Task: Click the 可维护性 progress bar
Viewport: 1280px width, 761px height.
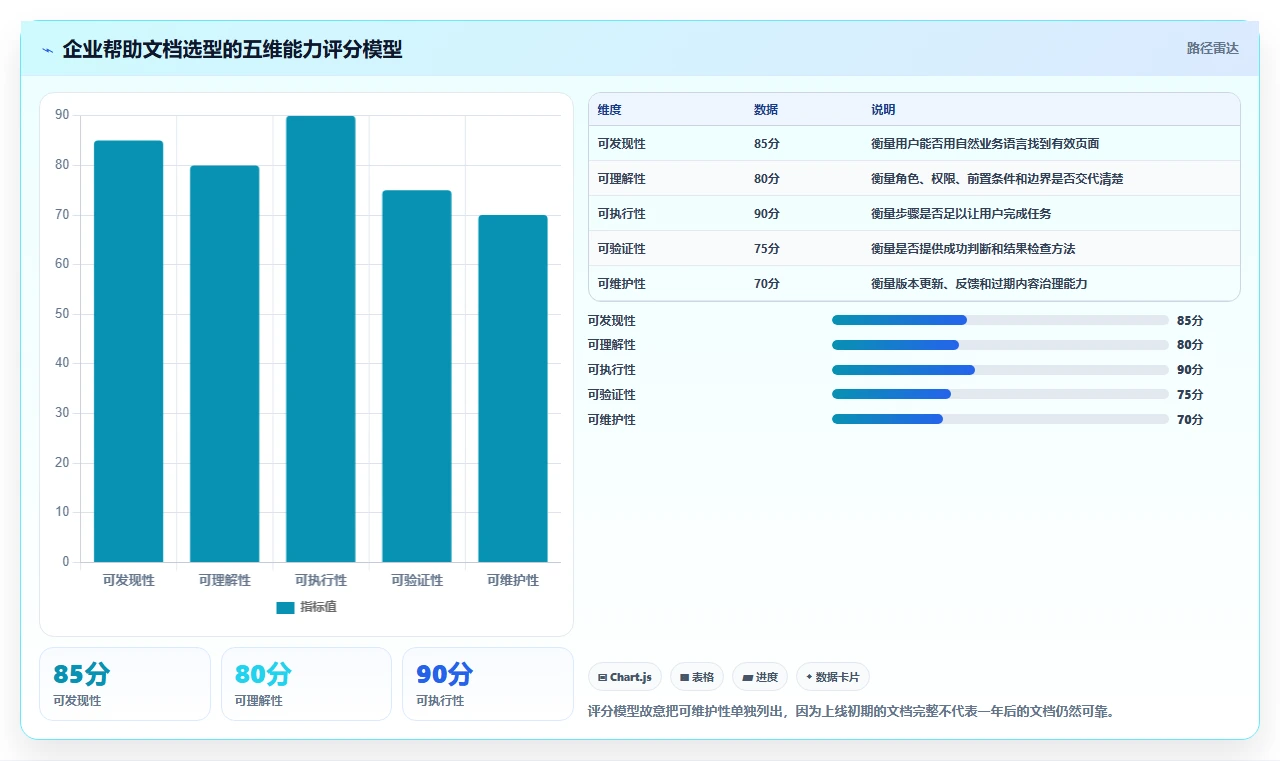Action: 1000,419
